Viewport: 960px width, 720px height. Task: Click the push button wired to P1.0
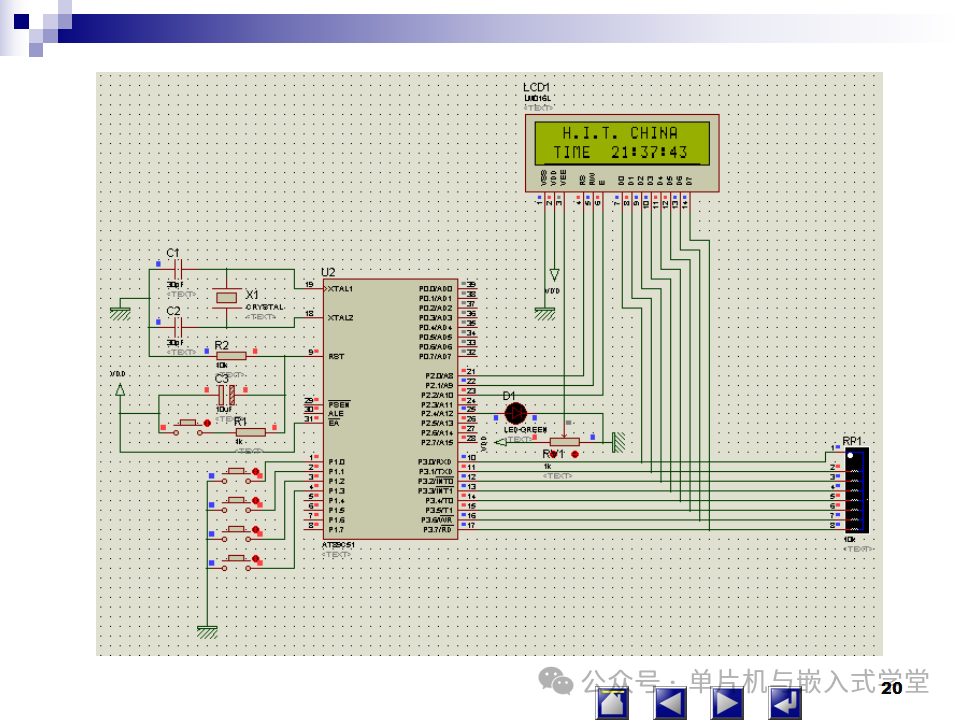(236, 474)
